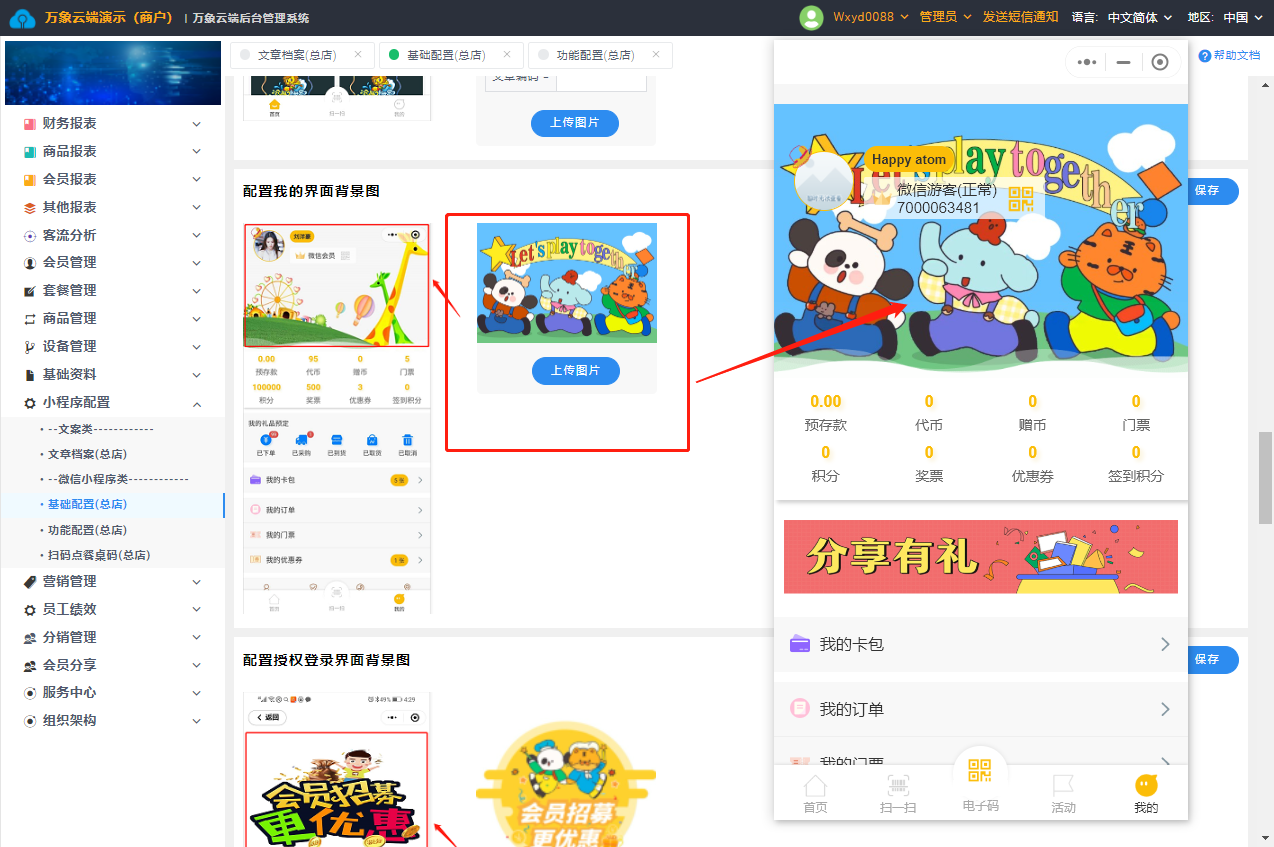1274x847 pixels.
Task: Click the 设备管理 sidebar icon
Action: pos(30,347)
